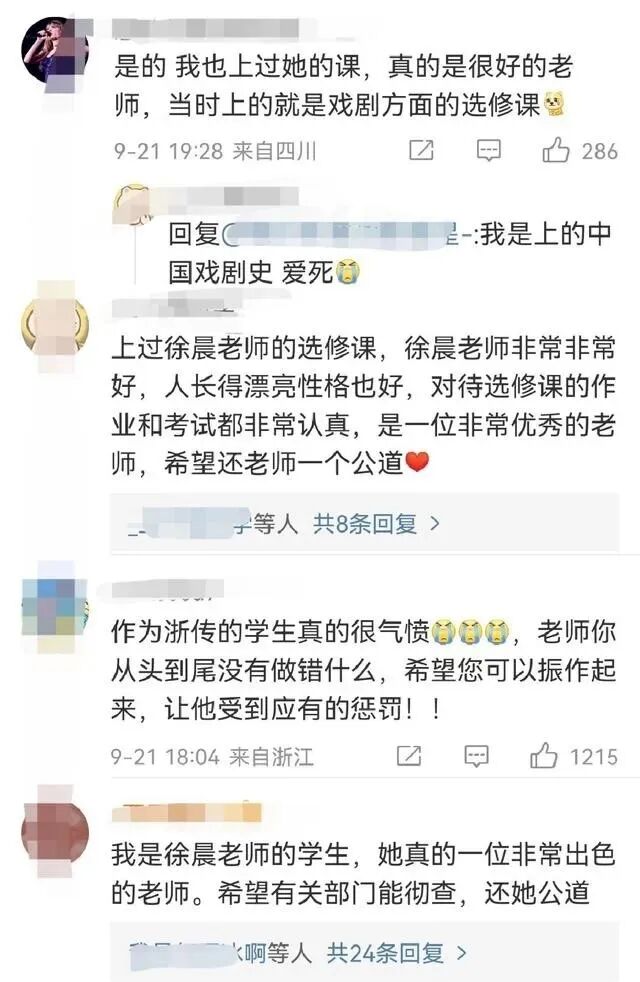Tap chevron next to 共24条回复
The image size is (640, 982).
(462, 953)
